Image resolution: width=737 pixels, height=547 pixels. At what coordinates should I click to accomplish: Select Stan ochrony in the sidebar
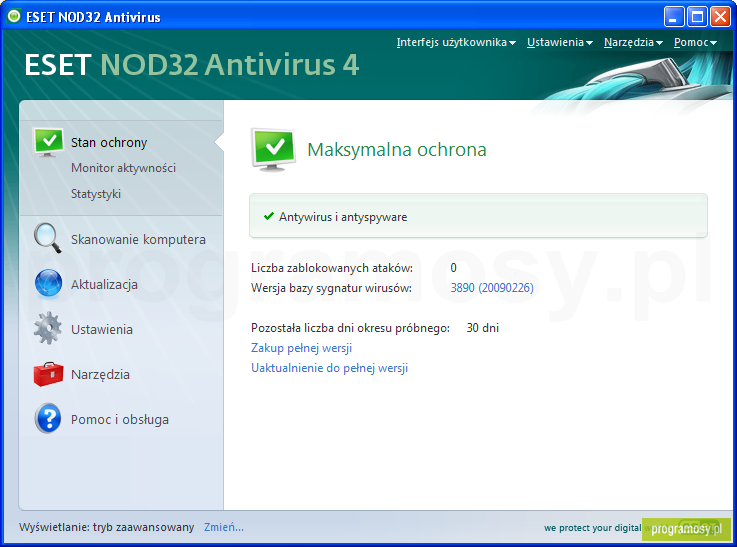(x=109, y=142)
